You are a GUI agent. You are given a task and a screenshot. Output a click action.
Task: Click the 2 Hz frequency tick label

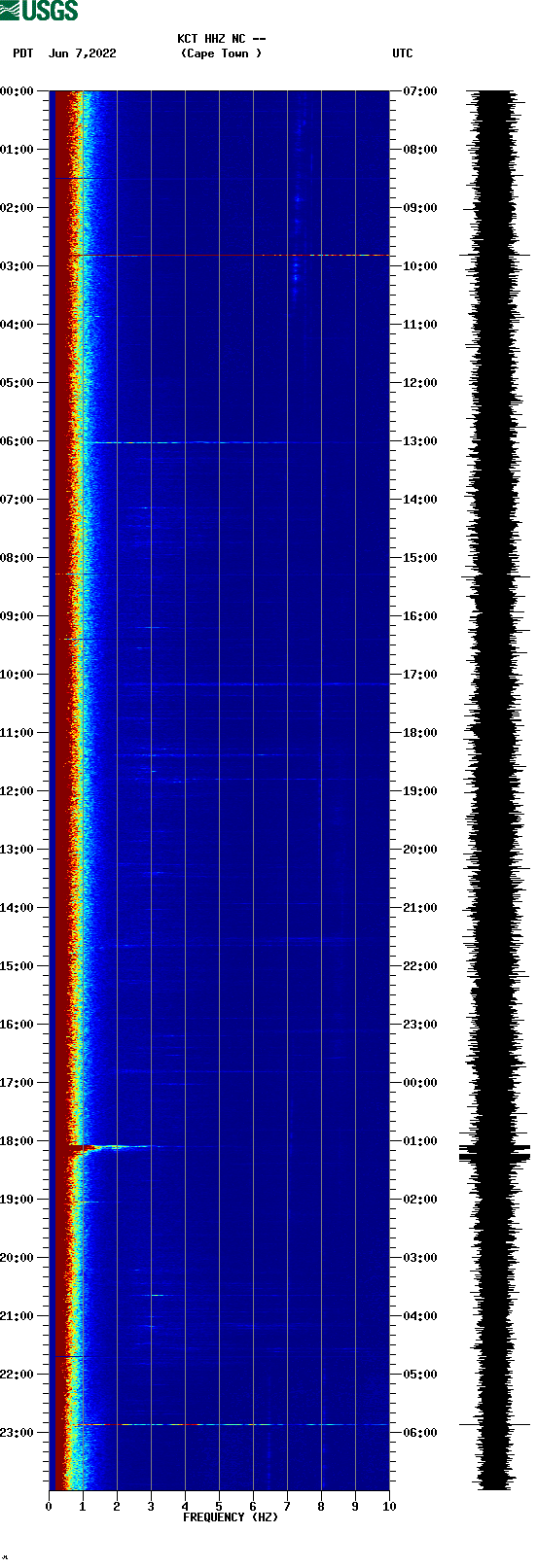click(117, 1507)
